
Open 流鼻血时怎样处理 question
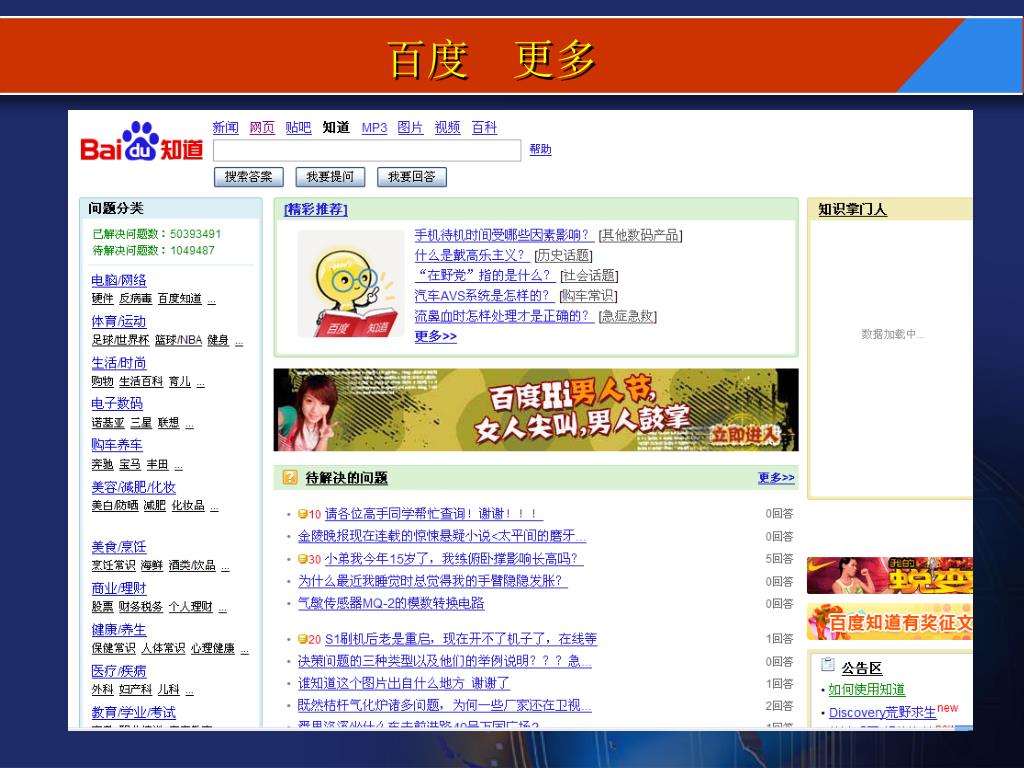pyautogui.click(x=504, y=316)
